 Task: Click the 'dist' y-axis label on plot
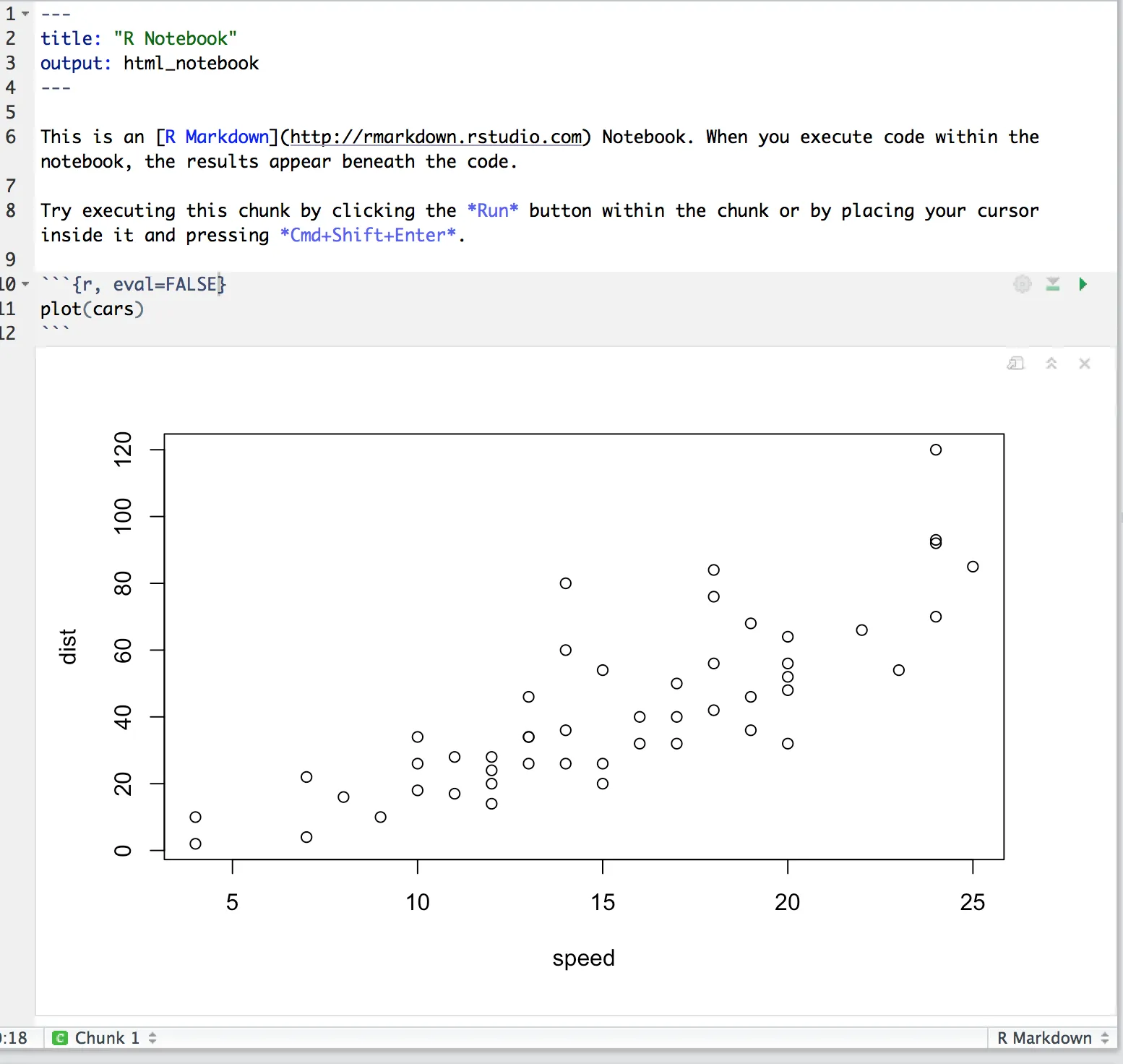pyautogui.click(x=67, y=646)
